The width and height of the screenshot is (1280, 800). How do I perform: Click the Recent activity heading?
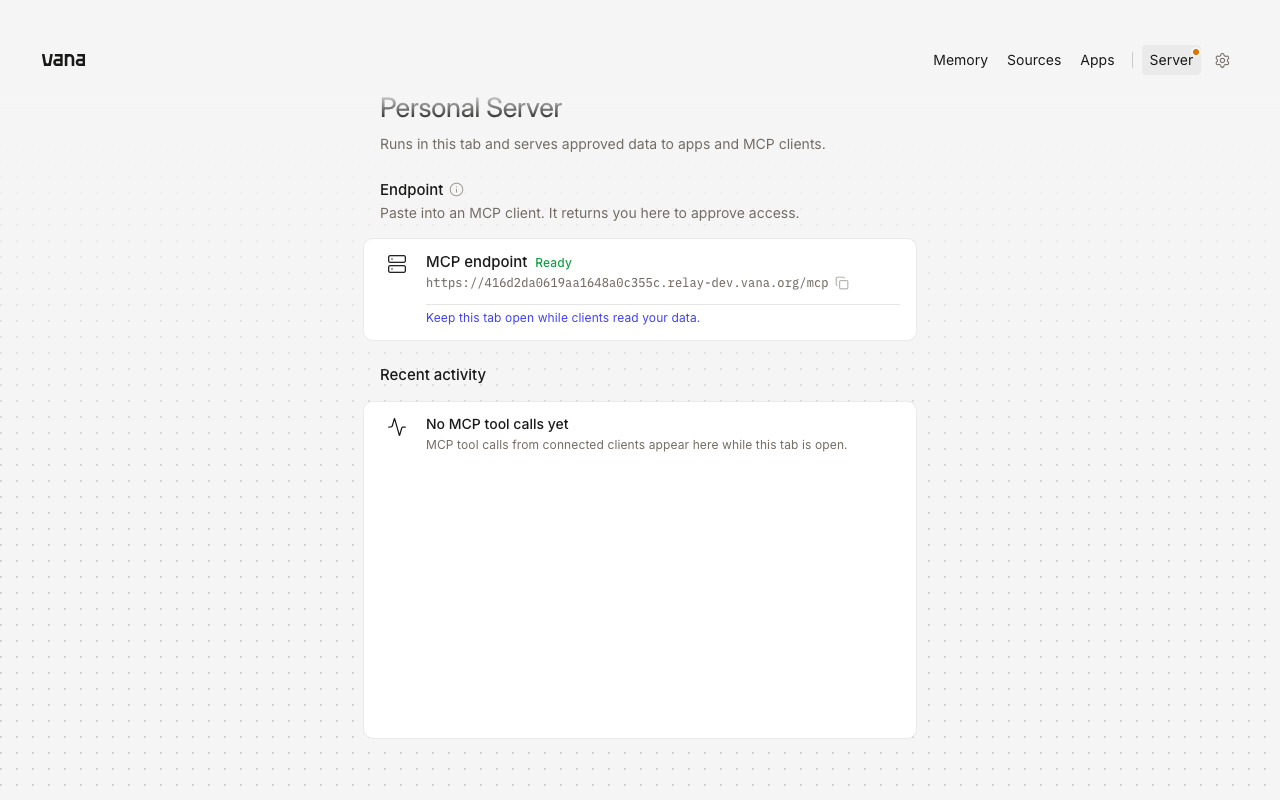433,375
